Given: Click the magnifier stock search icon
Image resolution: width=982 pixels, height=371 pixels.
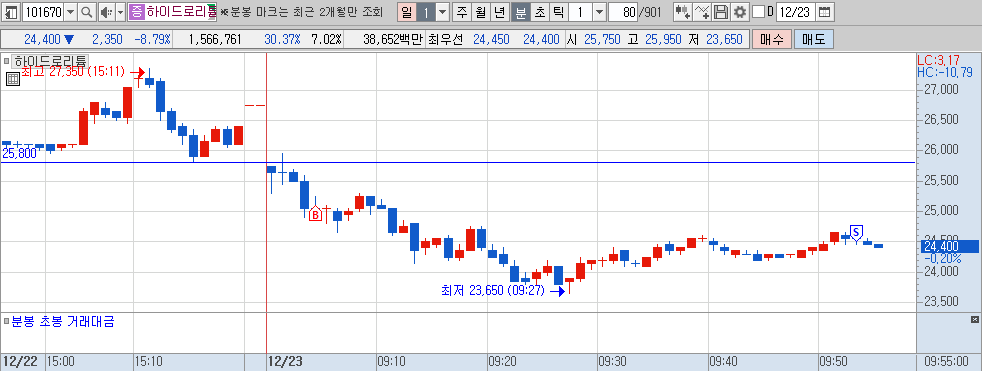Looking at the screenshot, I should (87, 12).
